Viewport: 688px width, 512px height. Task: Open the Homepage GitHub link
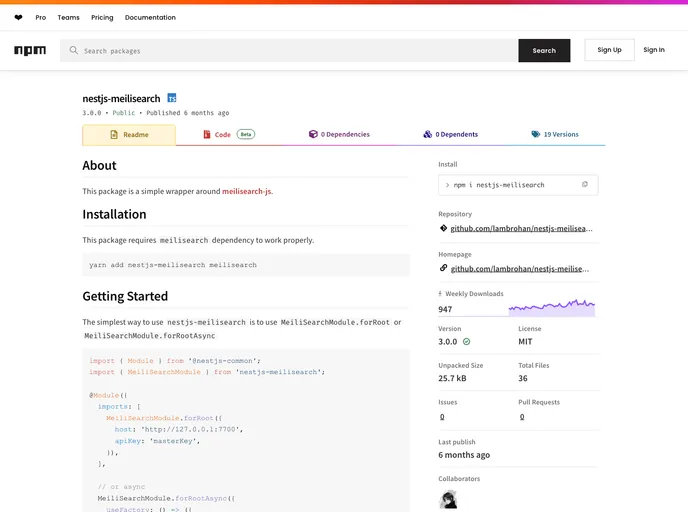520,269
